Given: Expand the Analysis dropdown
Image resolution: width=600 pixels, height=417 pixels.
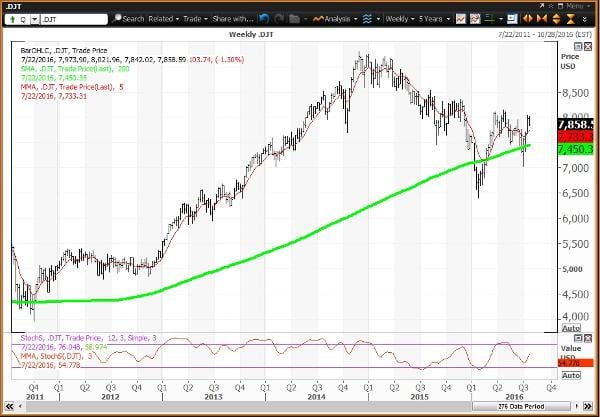Looking at the screenshot, I should click(333, 18).
